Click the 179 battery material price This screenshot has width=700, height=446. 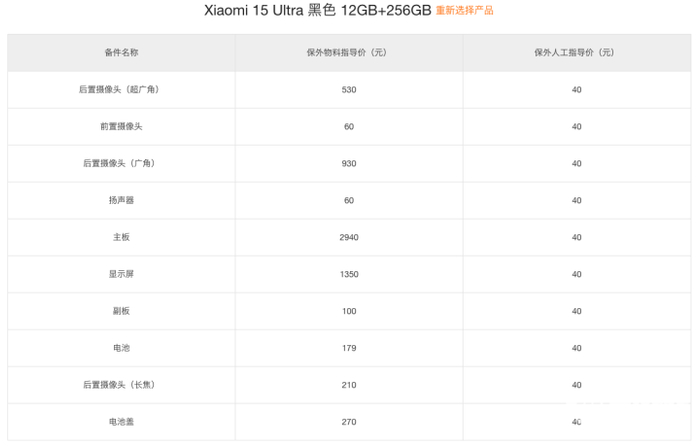click(348, 348)
